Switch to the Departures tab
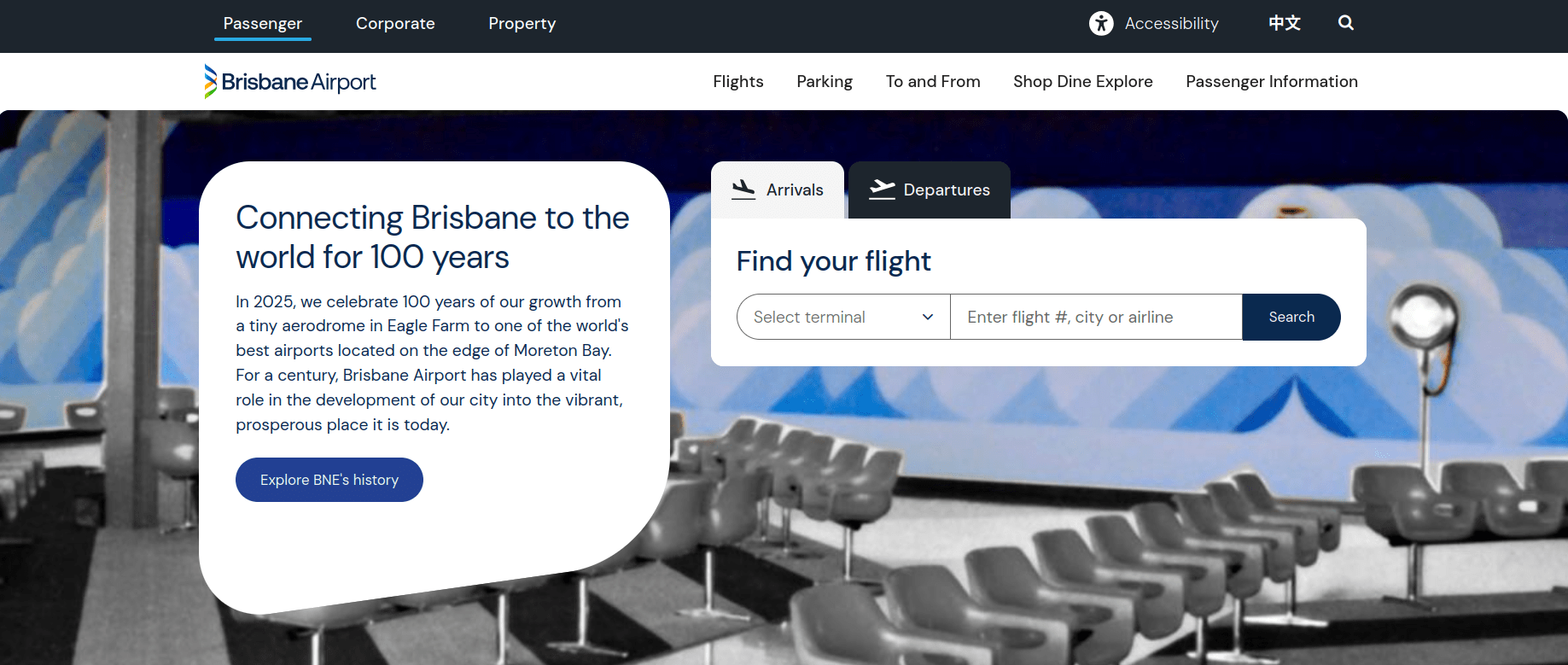The height and width of the screenshot is (665, 1568). click(930, 190)
